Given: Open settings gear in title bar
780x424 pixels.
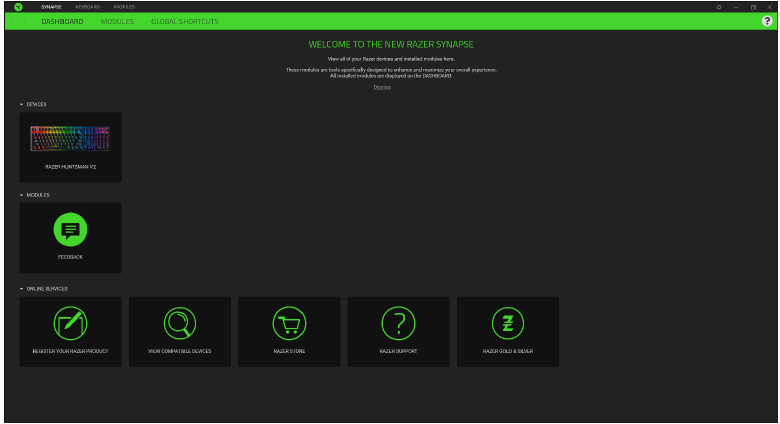Looking at the screenshot, I should 719,7.
